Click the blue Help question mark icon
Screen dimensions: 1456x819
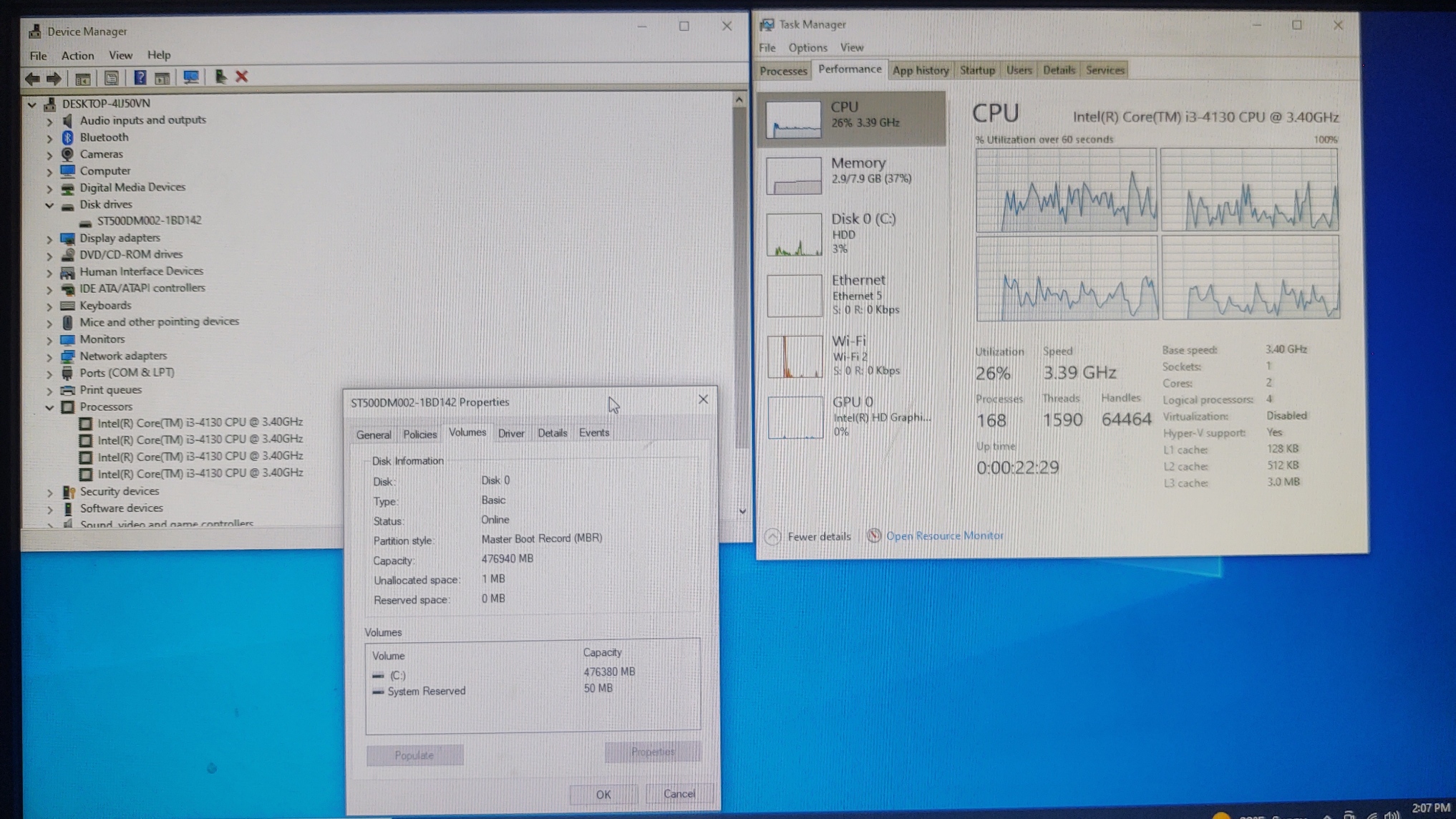click(x=140, y=77)
